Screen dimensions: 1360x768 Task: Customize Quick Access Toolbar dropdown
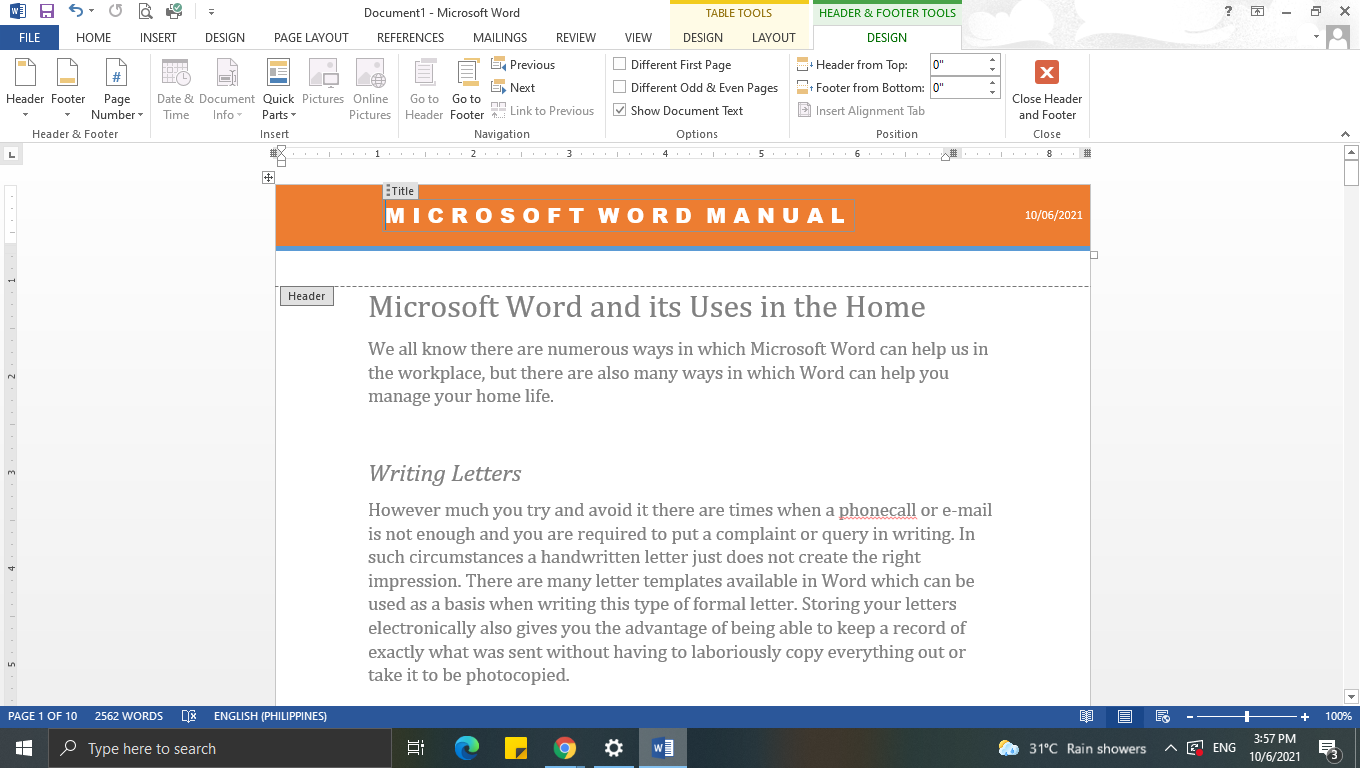211,12
